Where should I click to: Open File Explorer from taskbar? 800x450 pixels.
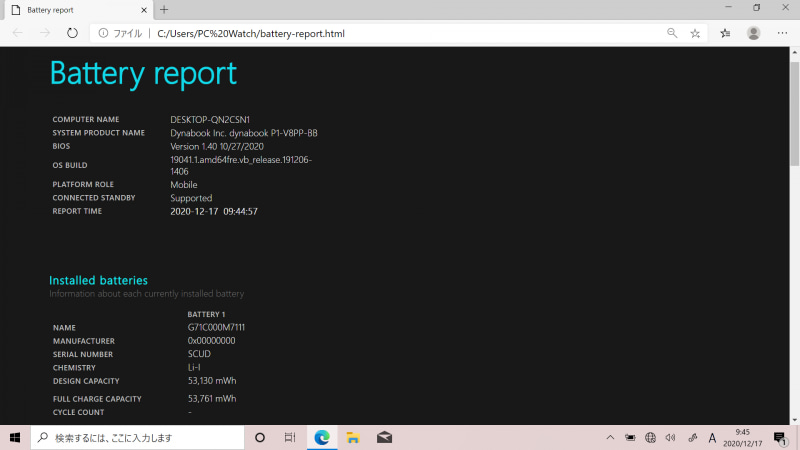coord(353,437)
